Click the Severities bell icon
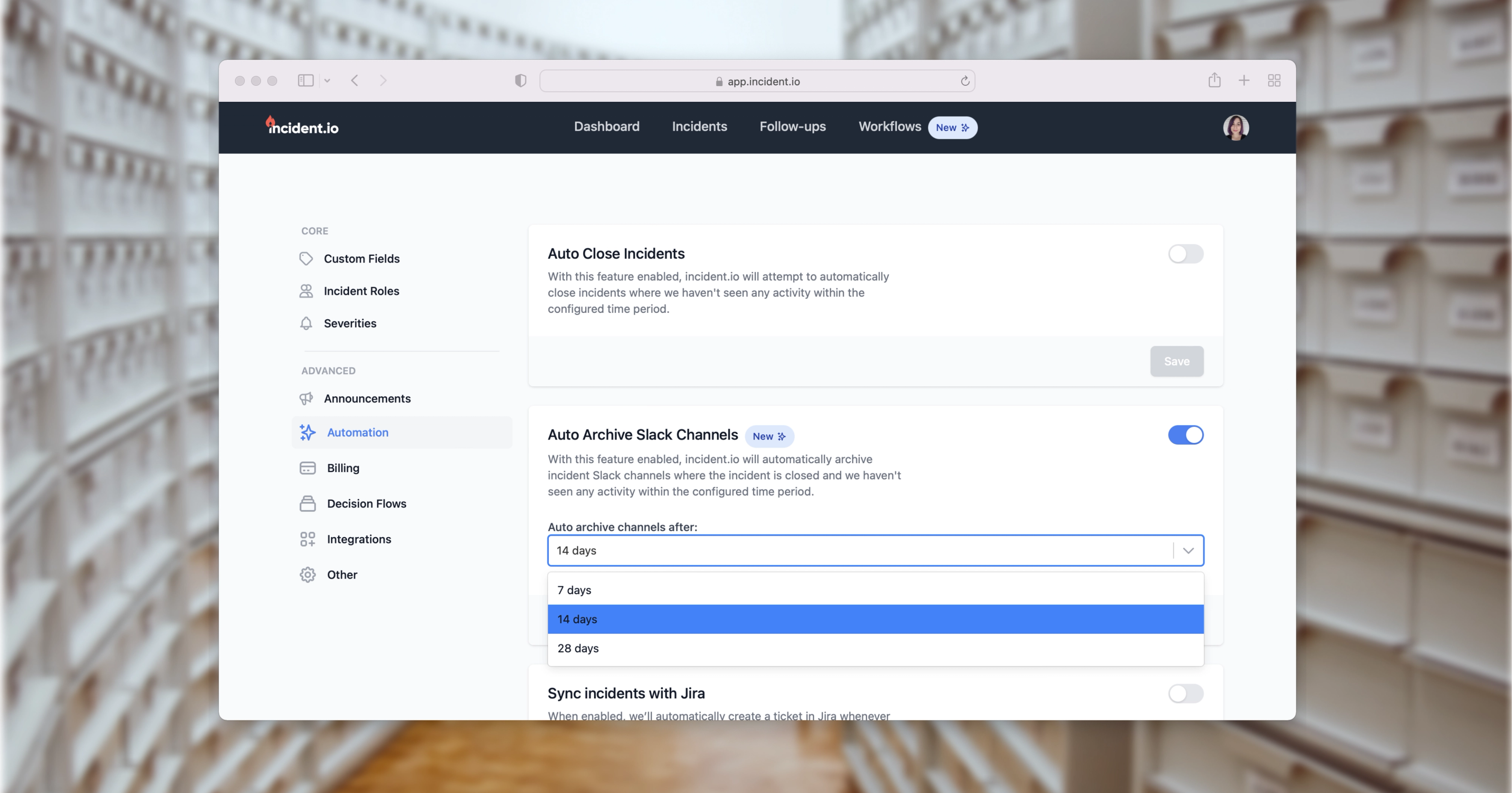Screen dimensions: 1512x793 point(306,323)
